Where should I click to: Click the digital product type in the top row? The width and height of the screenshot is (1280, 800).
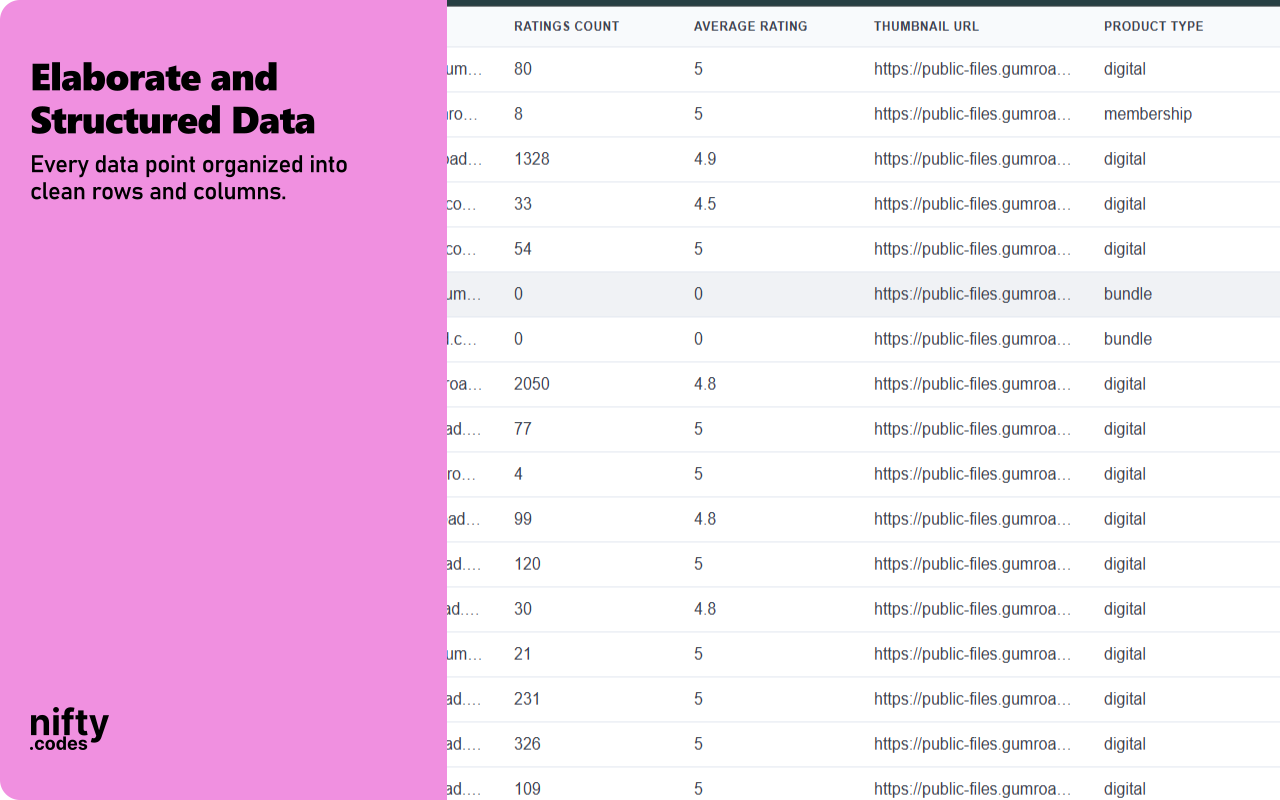pyautogui.click(x=1124, y=69)
